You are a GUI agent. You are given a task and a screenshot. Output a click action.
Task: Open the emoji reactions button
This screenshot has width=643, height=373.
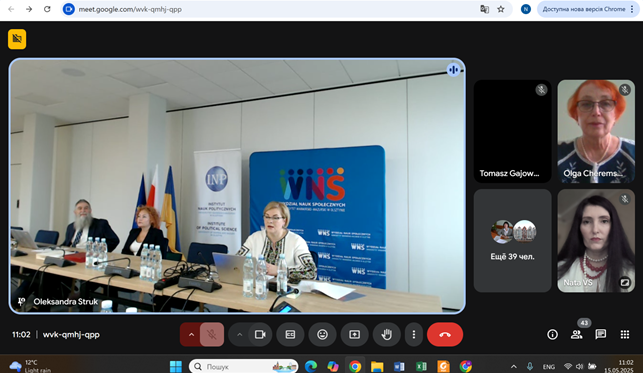322,334
